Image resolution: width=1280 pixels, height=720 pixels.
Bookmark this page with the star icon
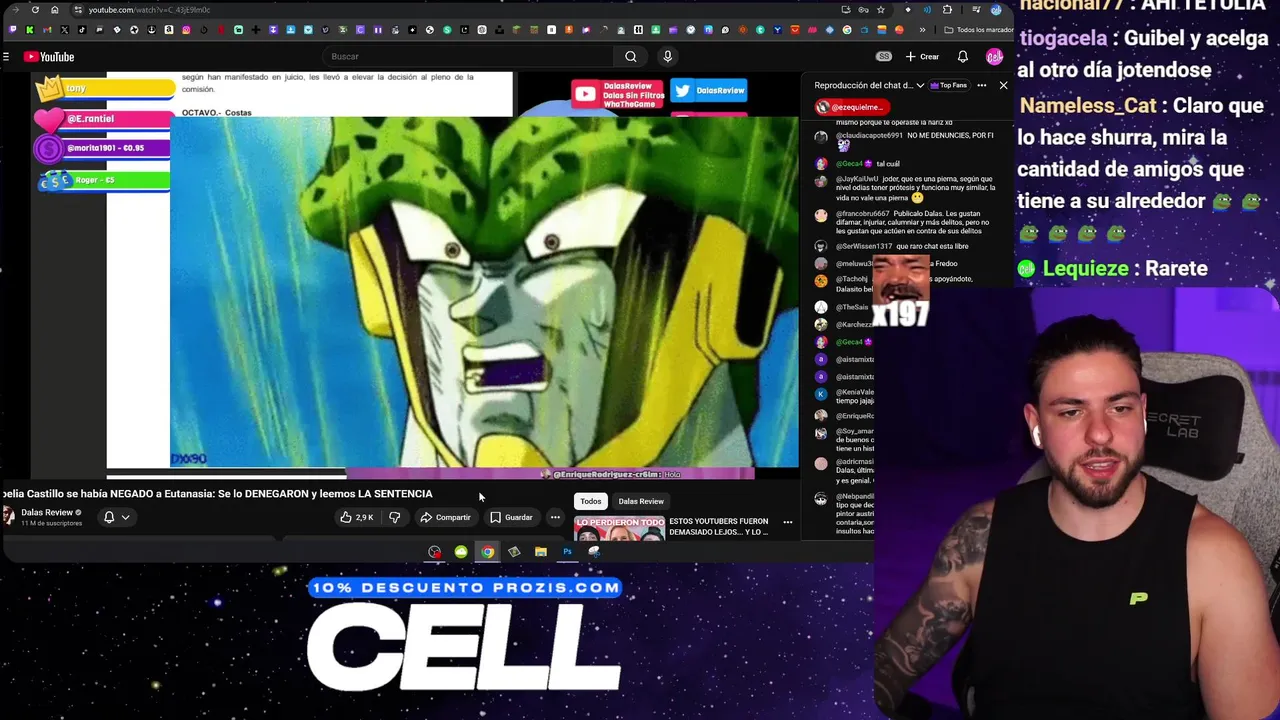click(881, 10)
